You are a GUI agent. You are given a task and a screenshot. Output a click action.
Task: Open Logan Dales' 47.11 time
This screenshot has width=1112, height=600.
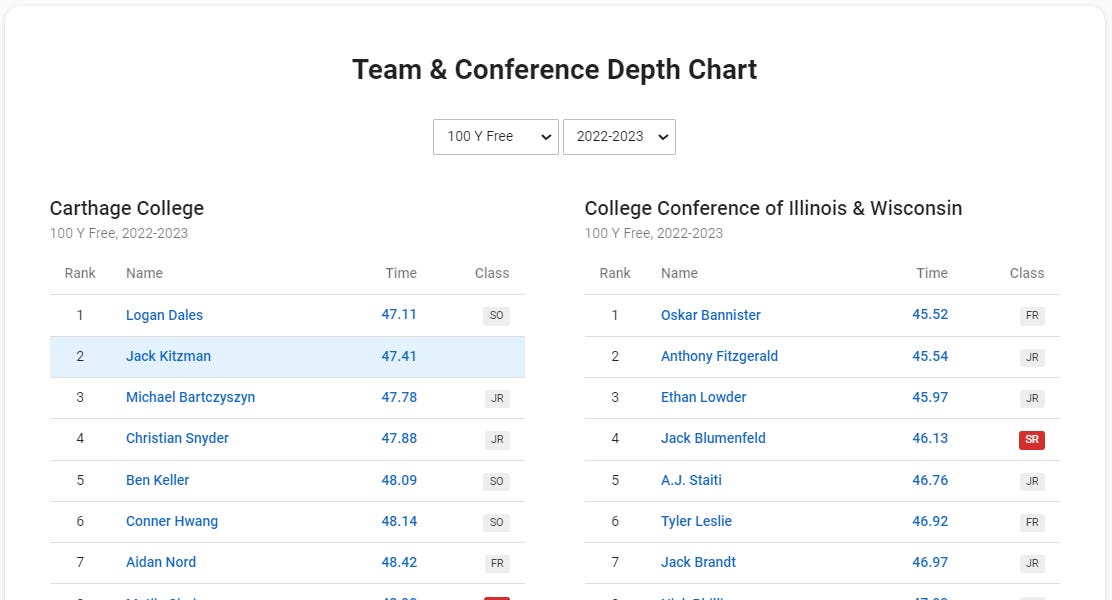point(399,314)
